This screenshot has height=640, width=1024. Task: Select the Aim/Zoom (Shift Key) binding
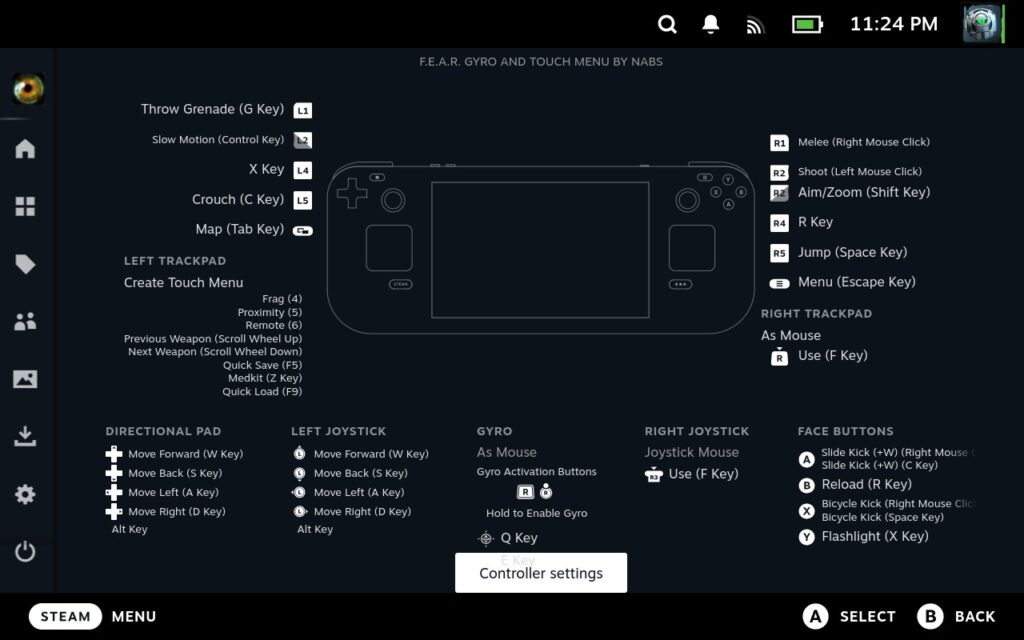[x=864, y=192]
